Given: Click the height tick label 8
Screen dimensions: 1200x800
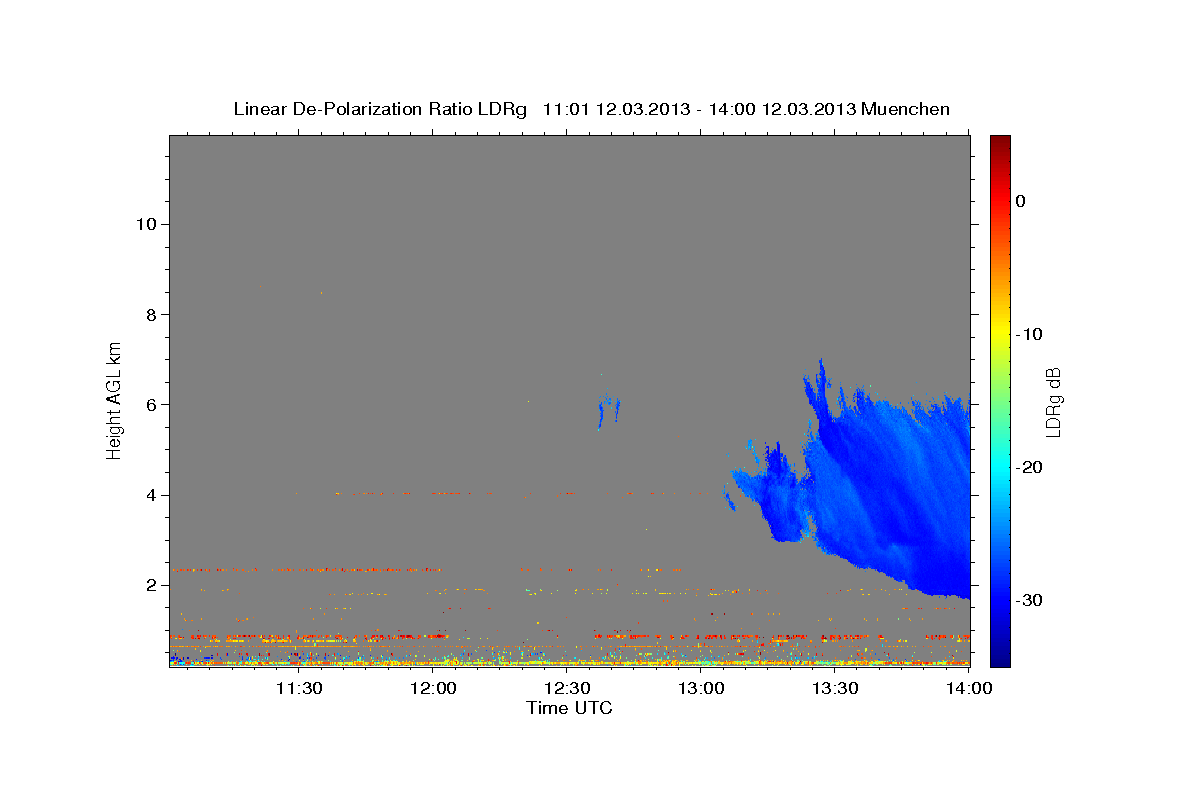Looking at the screenshot, I should click(149, 314).
